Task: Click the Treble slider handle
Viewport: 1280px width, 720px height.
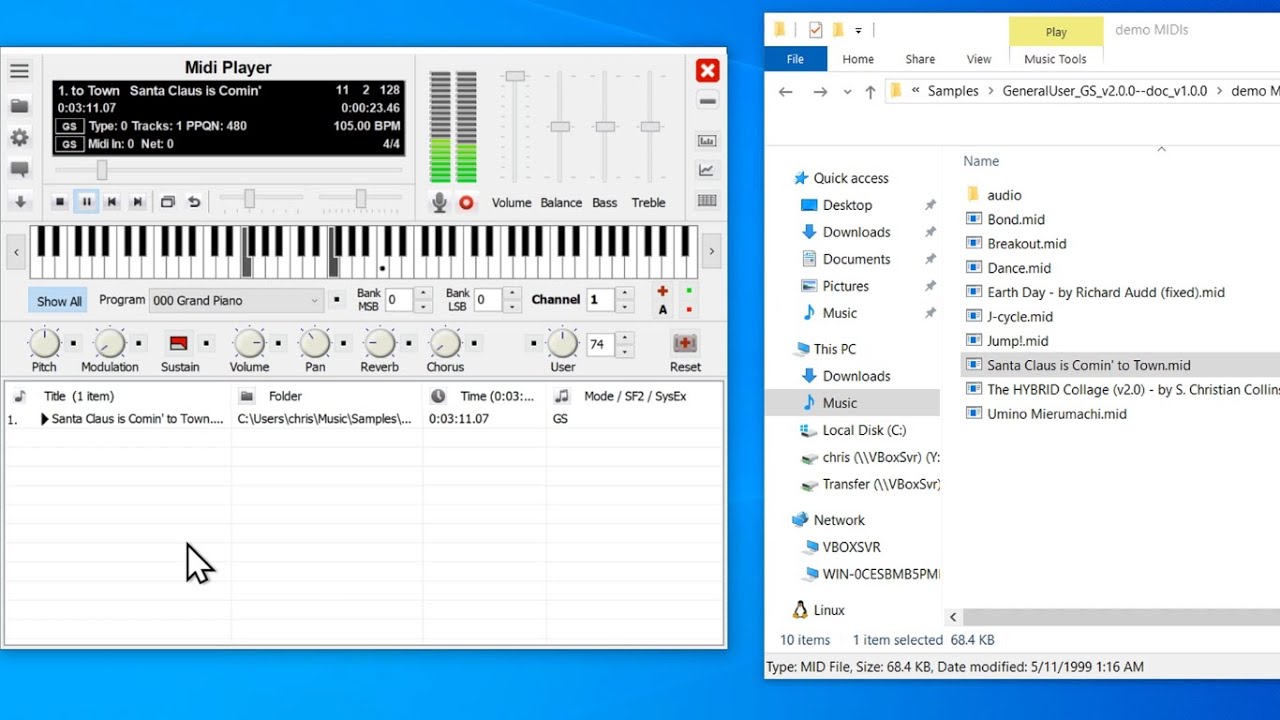Action: pyautogui.click(x=651, y=127)
